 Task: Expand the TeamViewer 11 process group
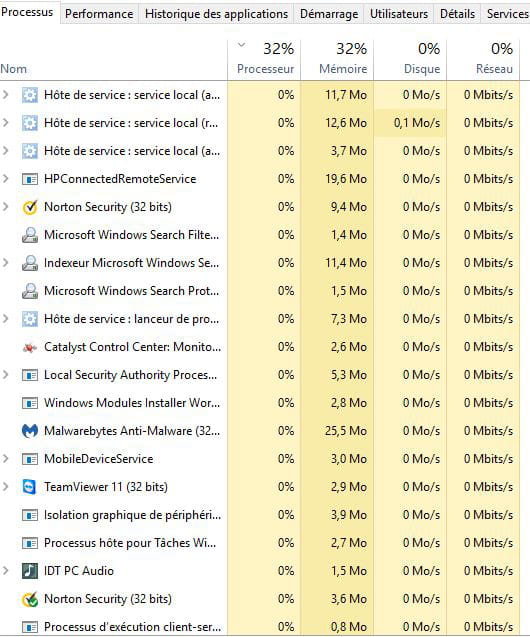(x=6, y=487)
